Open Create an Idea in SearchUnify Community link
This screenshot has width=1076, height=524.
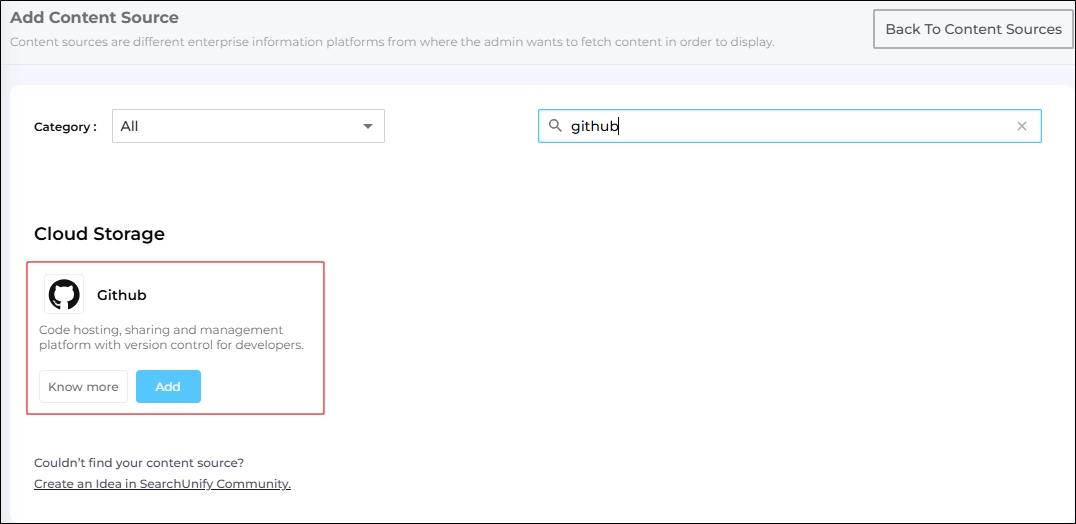tap(162, 484)
